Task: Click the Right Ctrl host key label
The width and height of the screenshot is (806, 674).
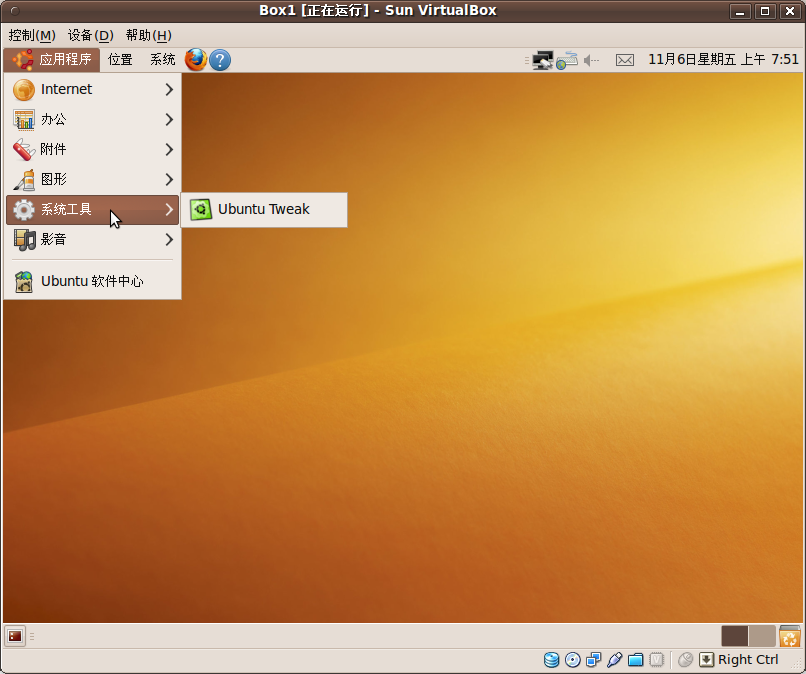Action: pos(748,660)
